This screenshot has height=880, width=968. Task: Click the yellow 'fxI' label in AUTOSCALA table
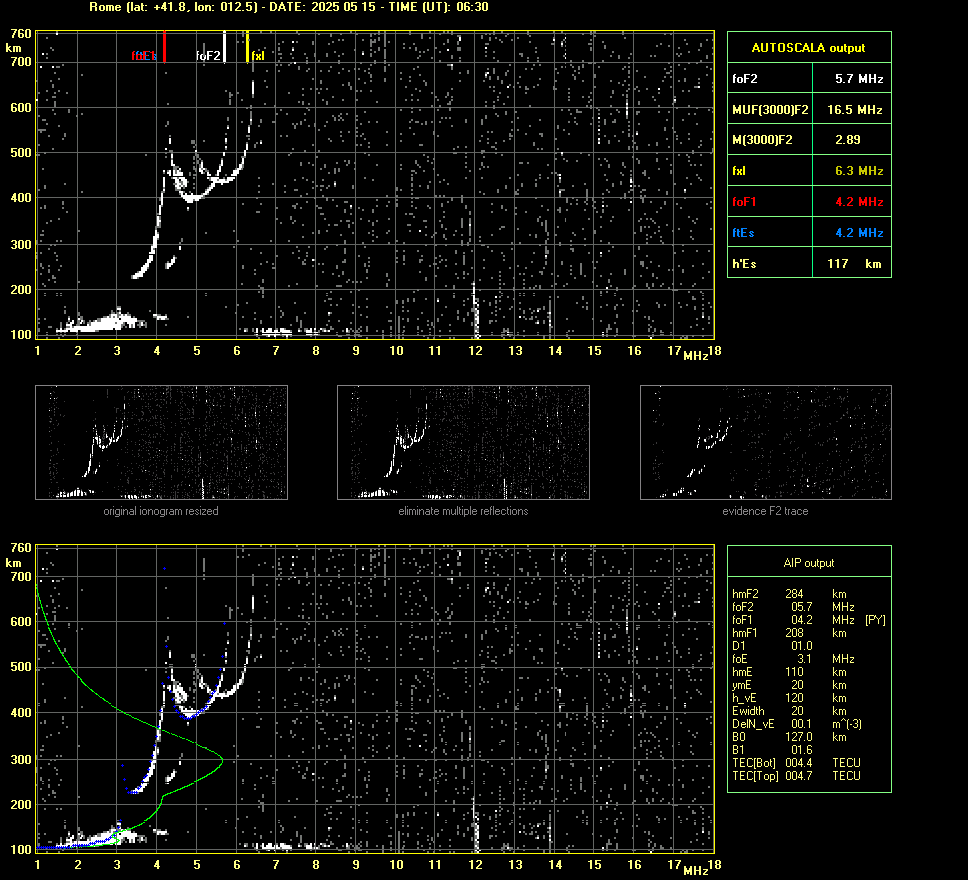pos(738,170)
